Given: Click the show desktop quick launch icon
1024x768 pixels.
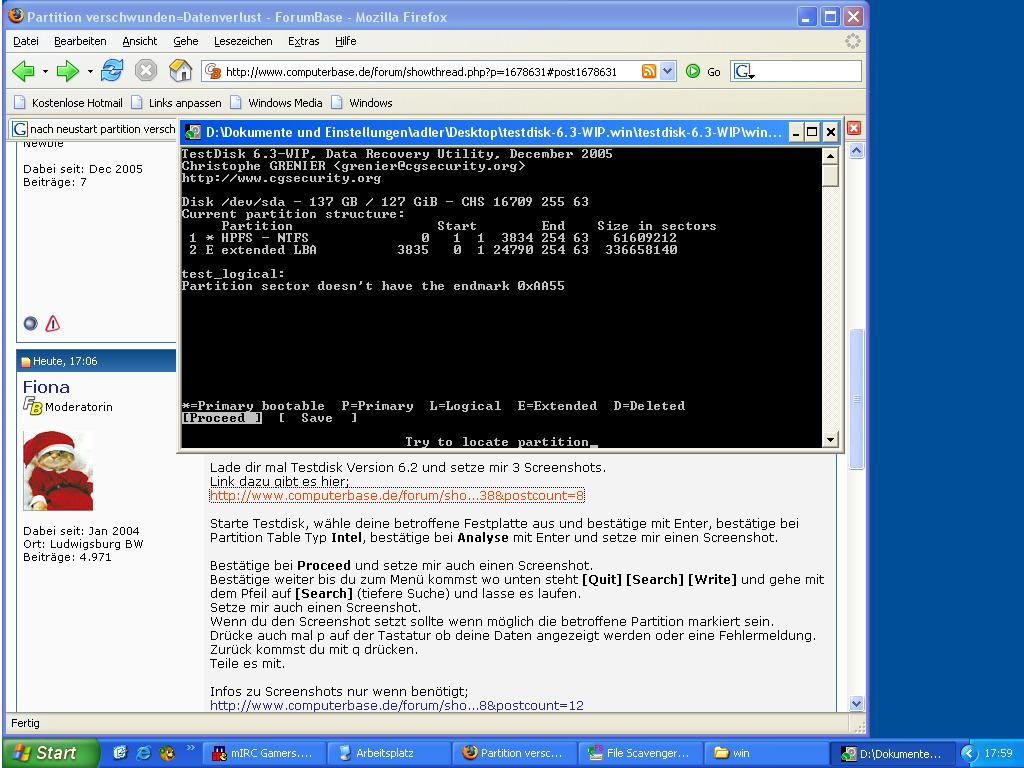Looking at the screenshot, I should 120,752.
